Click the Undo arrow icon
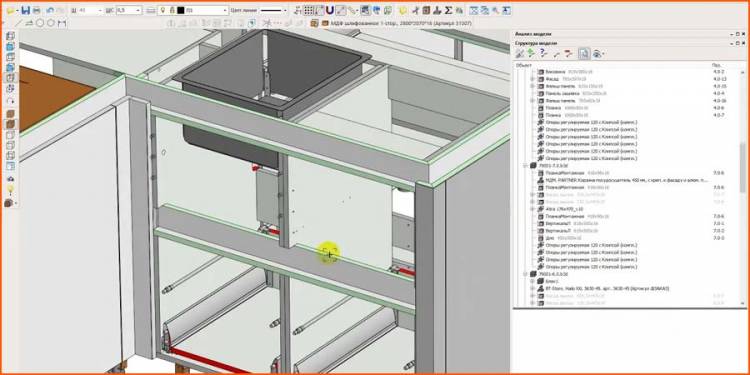 click(x=49, y=10)
